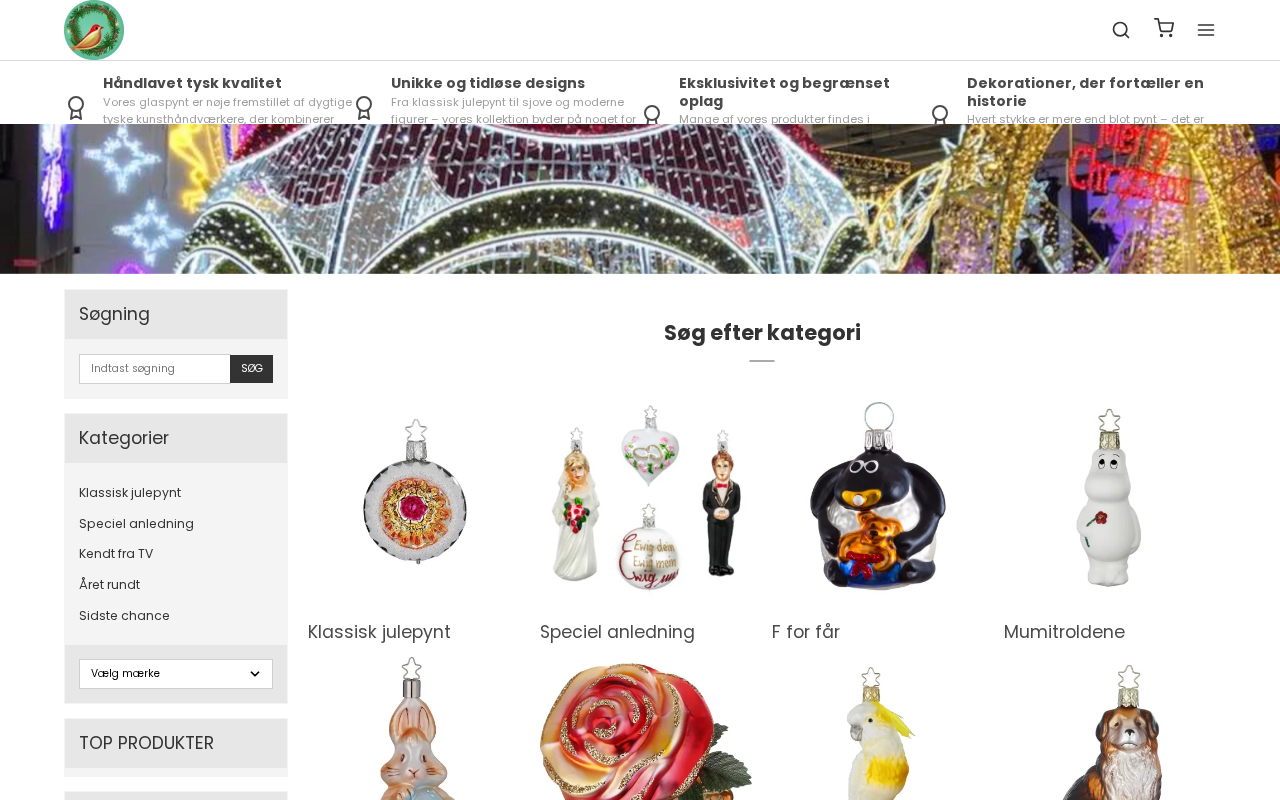
Task: Select Klassisk julepynt in Kategorier sidebar
Action: click(130, 493)
